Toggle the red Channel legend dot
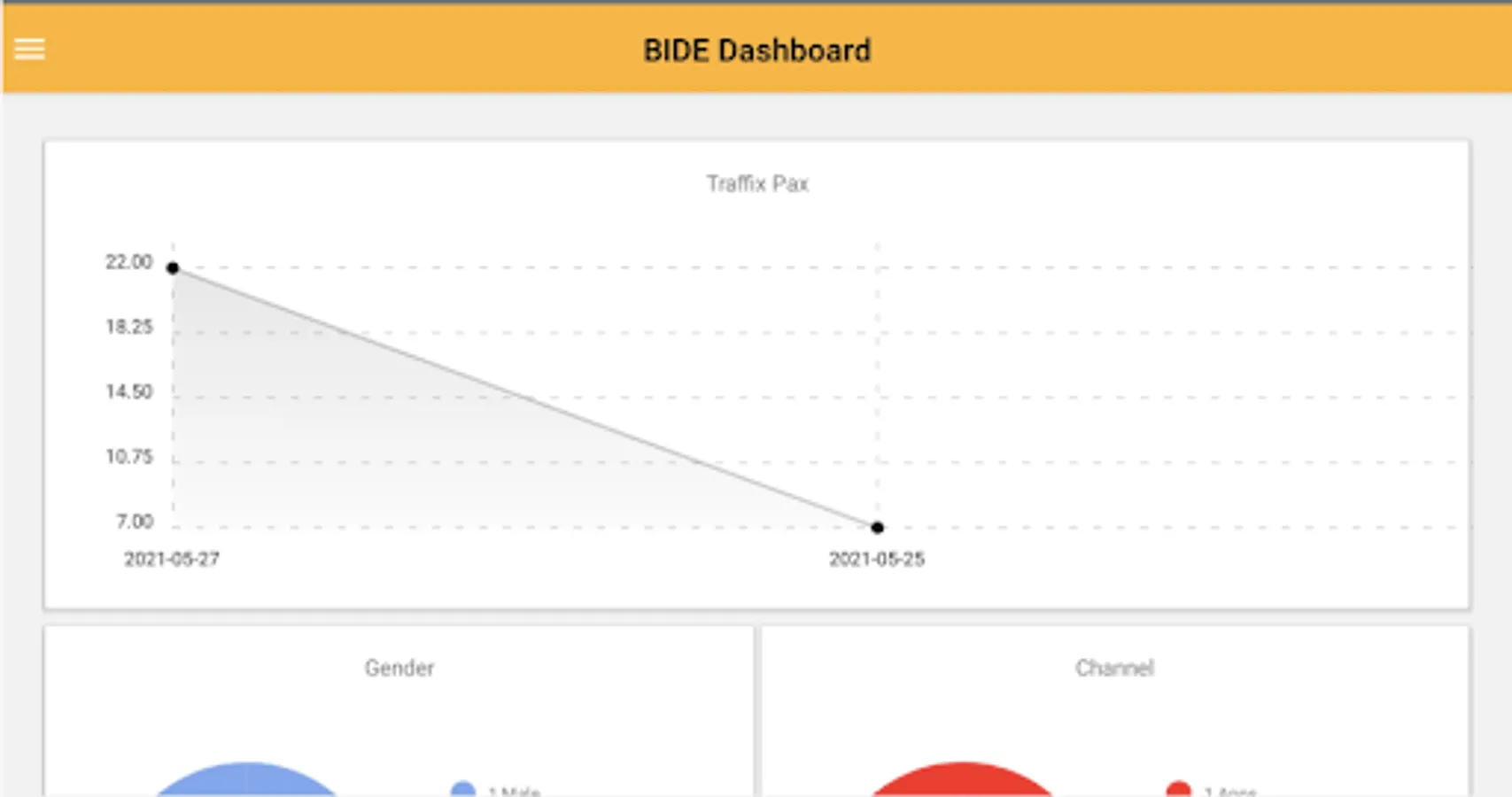Screen dimensions: 1512x797 click(1178, 789)
